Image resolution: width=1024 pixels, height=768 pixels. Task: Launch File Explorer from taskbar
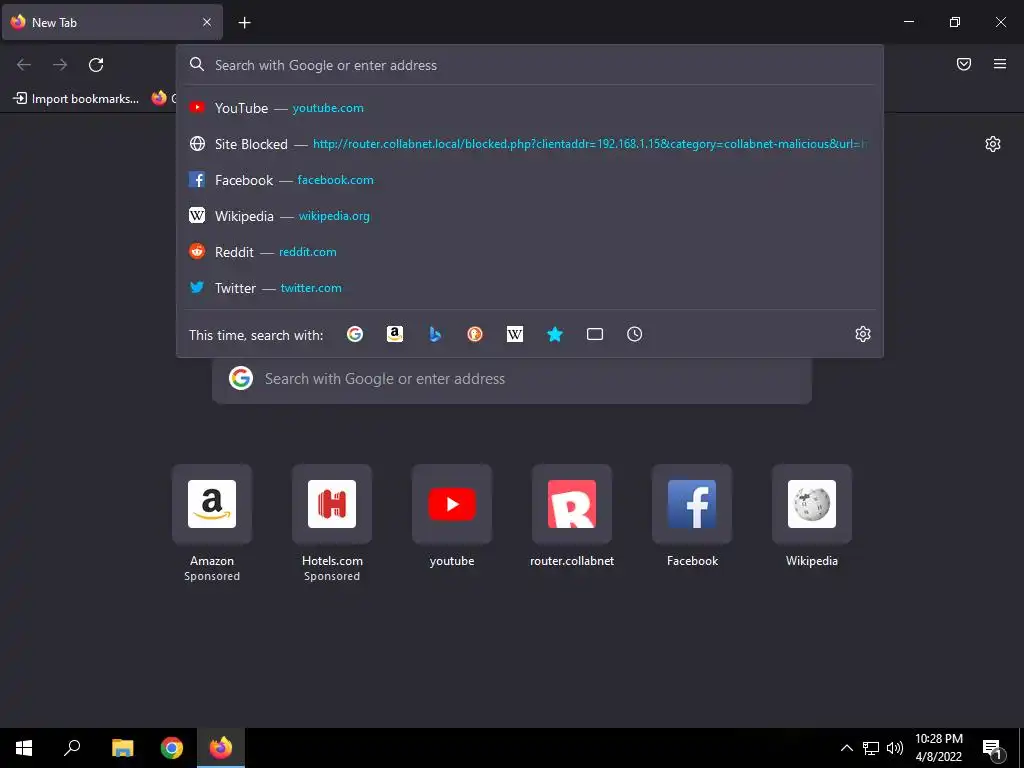coord(122,748)
